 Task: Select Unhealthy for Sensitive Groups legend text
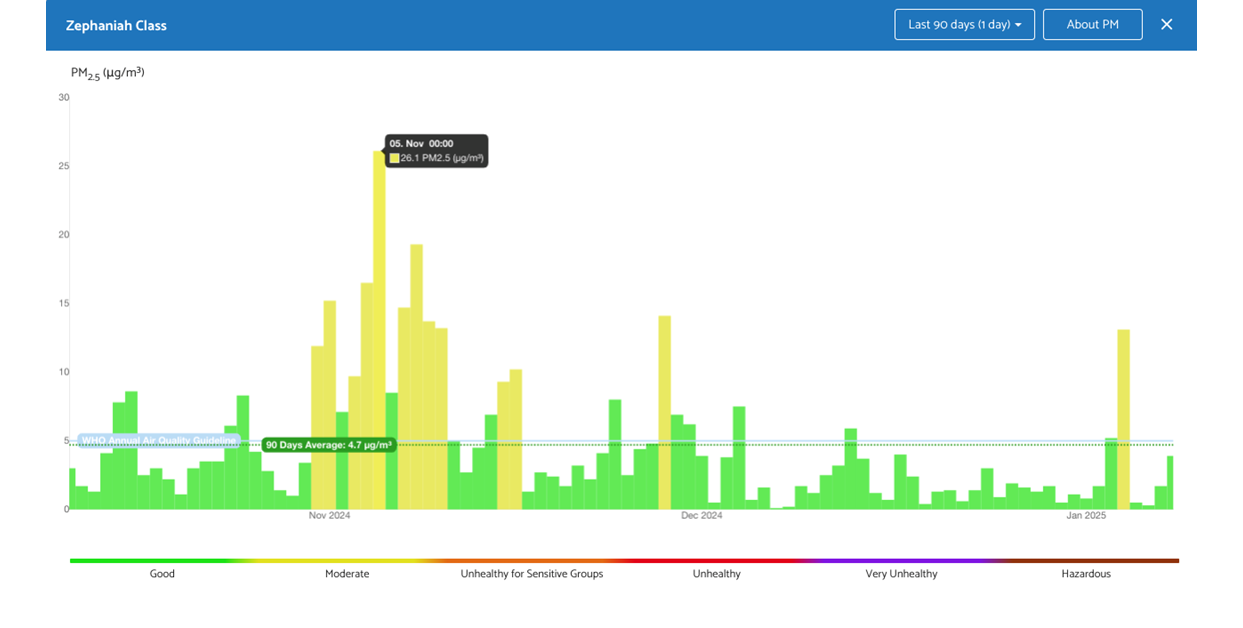[x=532, y=574]
